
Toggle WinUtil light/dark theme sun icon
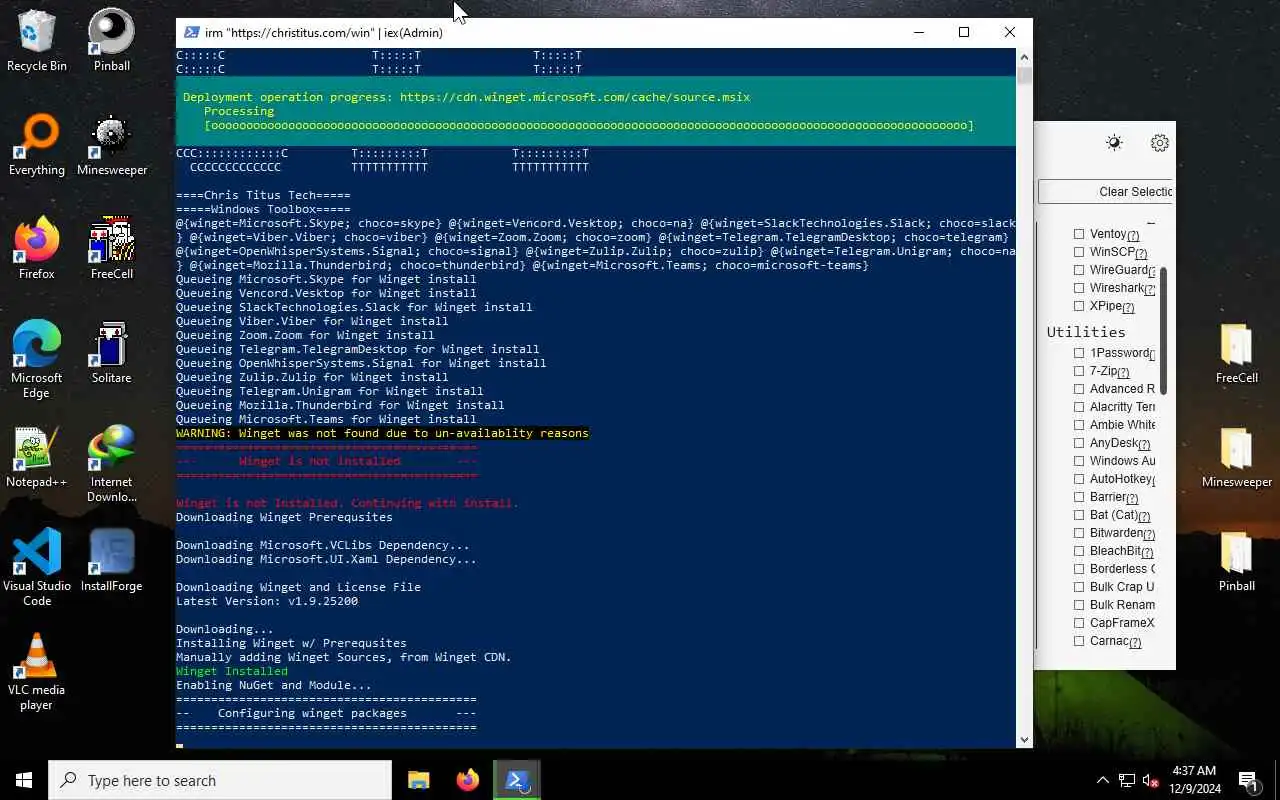1114,143
